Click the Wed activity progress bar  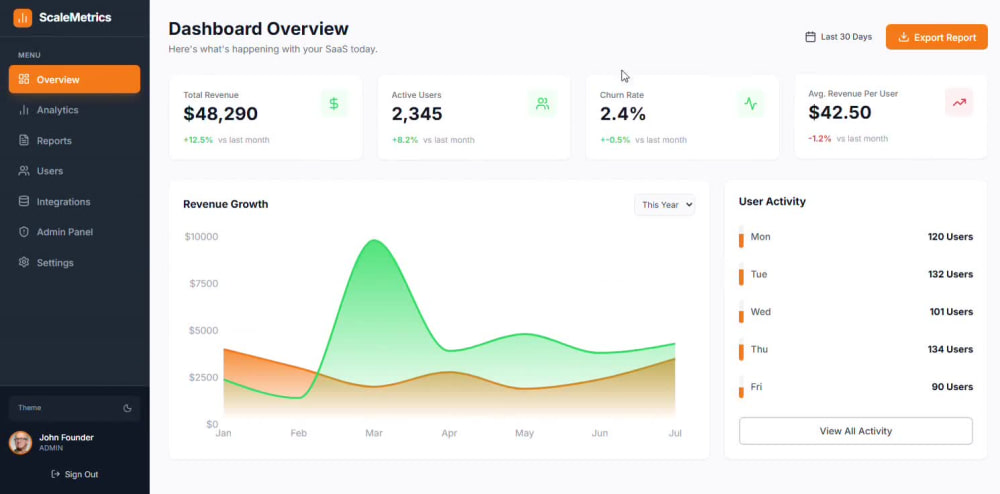(x=741, y=312)
